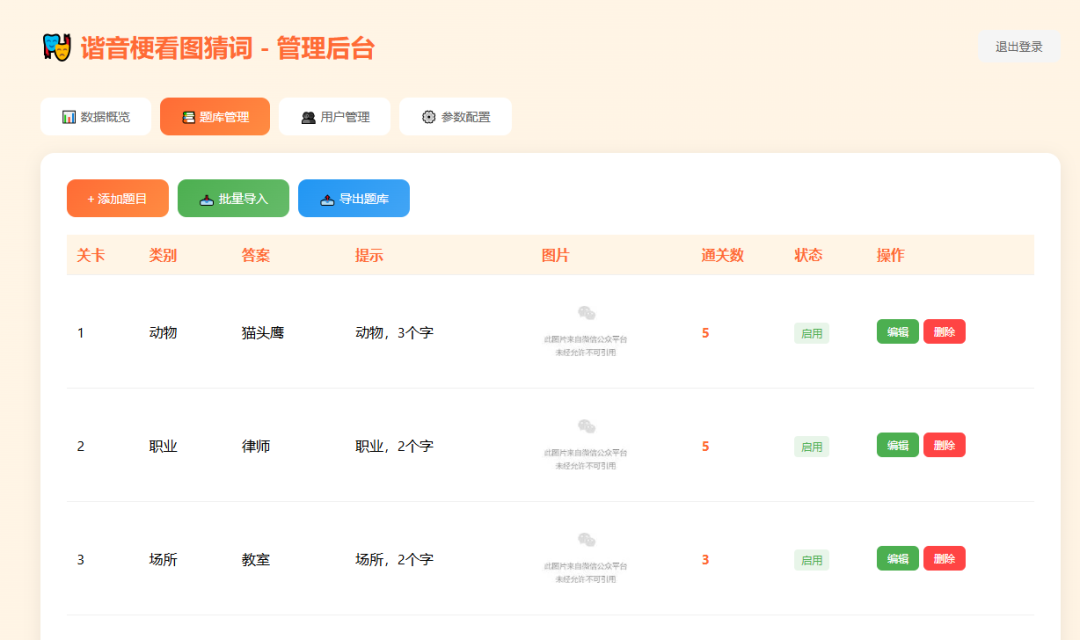Click the bar chart icon in 数据概览 tab
The image size is (1080, 640).
pos(69,117)
